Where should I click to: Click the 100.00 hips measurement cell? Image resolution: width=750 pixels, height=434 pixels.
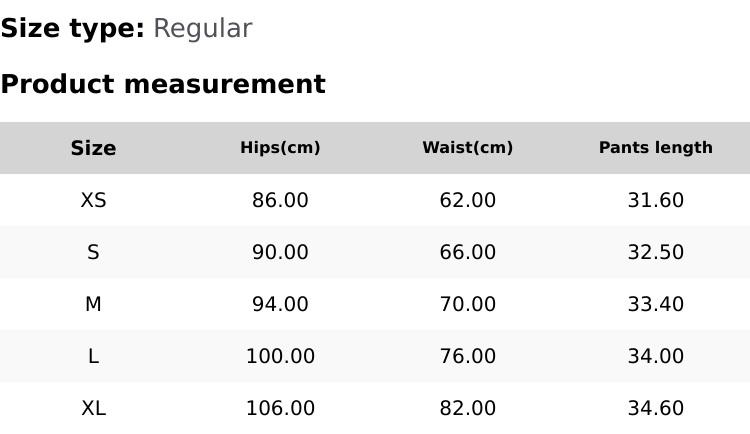[x=280, y=357]
